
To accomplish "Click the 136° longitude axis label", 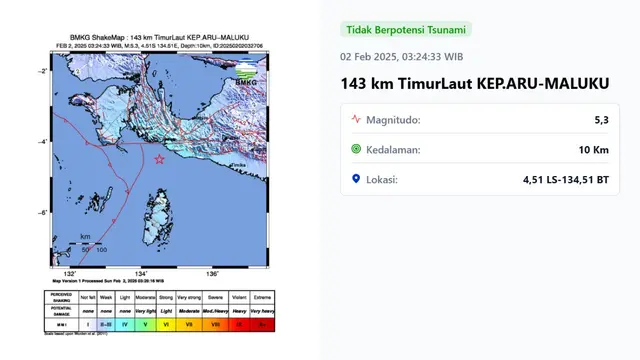I will [212, 274].
